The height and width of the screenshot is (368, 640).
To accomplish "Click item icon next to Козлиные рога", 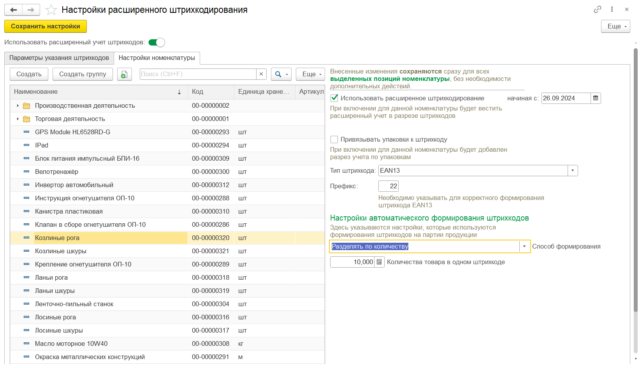I will click(x=27, y=238).
